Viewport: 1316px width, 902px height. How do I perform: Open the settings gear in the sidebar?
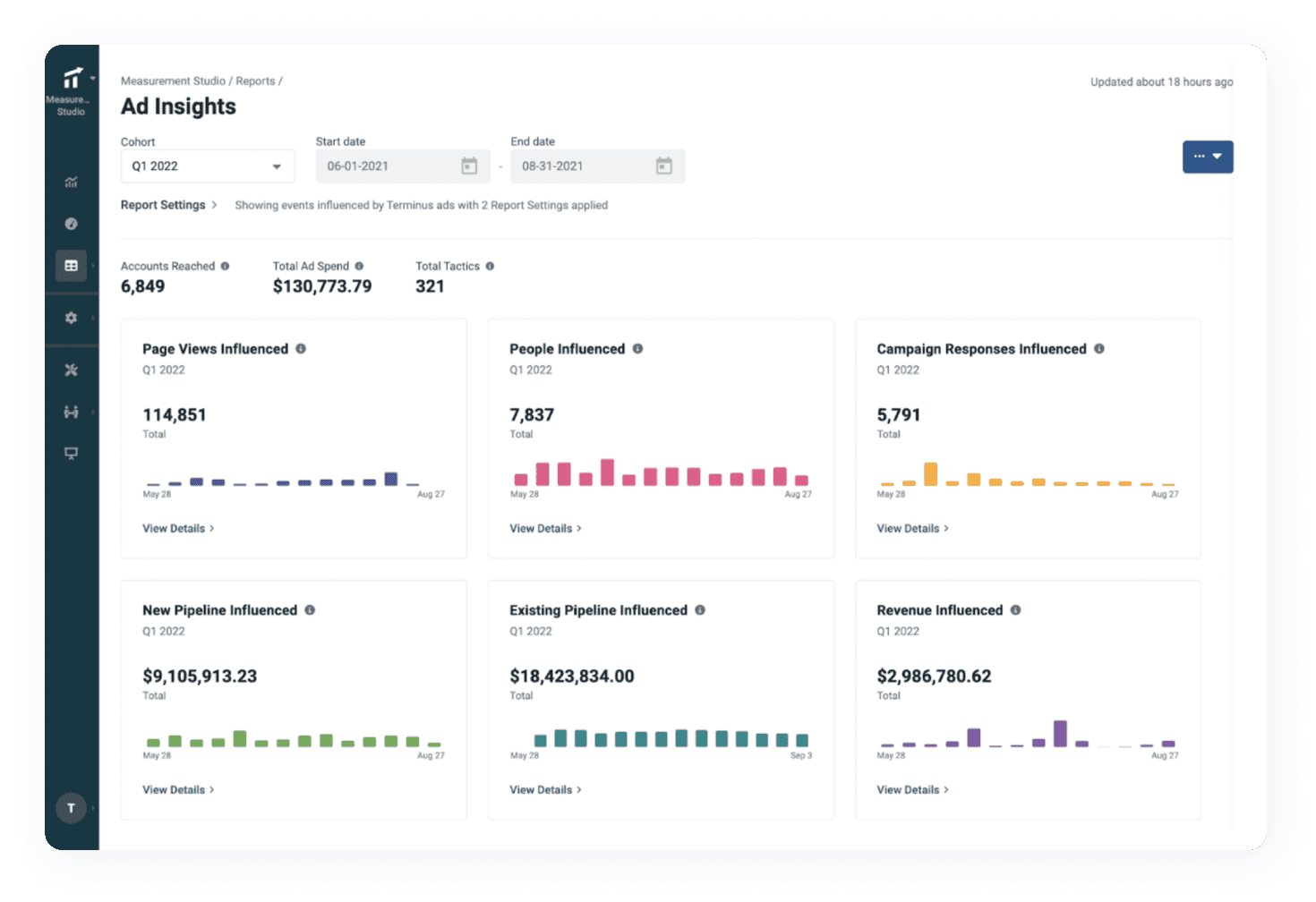tap(72, 318)
